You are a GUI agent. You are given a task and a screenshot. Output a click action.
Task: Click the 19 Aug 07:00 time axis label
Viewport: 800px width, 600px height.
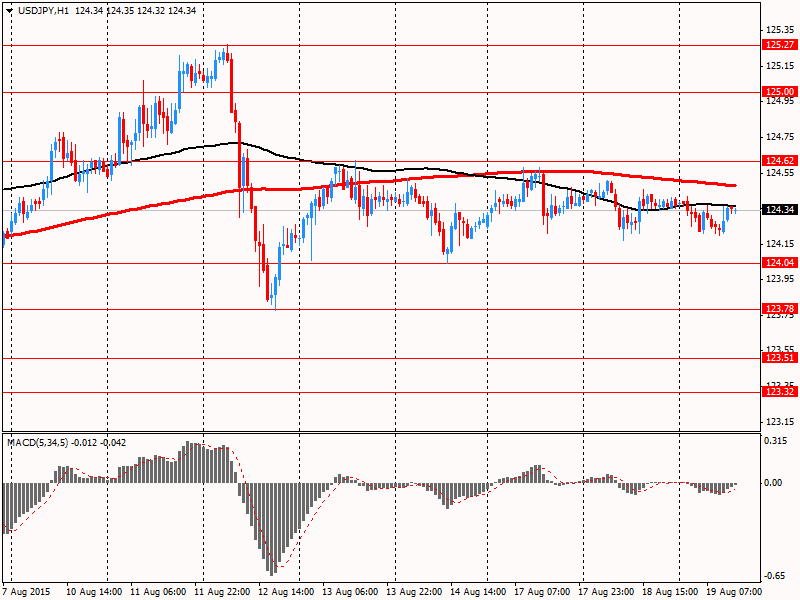[734, 592]
